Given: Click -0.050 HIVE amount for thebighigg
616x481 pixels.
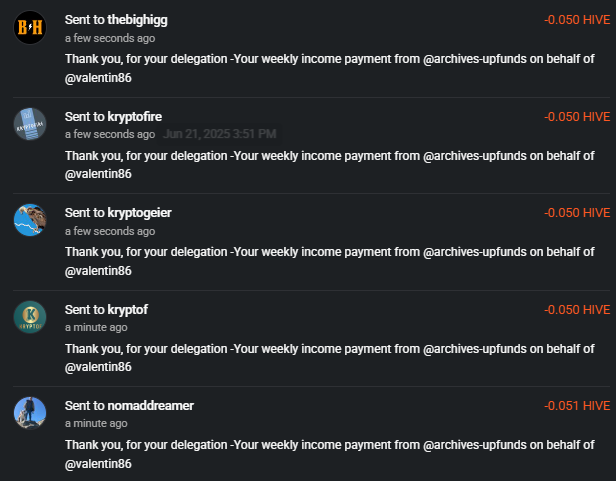Looking at the screenshot, I should point(577,20).
